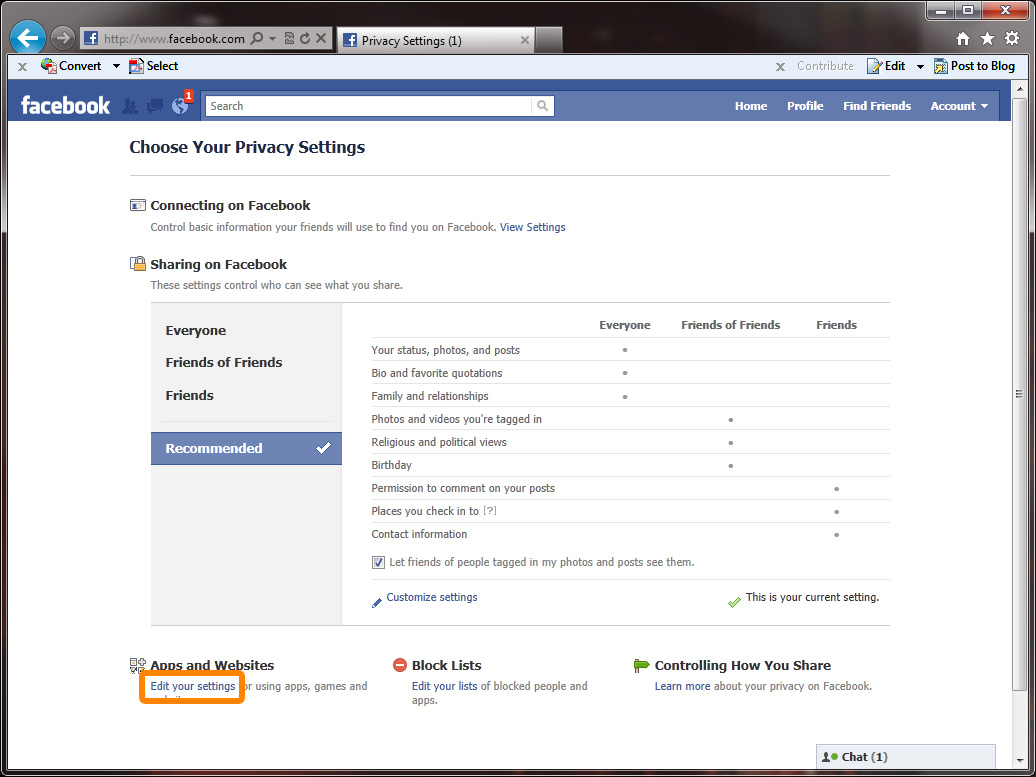
Task: Click the vertical scrollbar thumb
Action: tap(1019, 394)
